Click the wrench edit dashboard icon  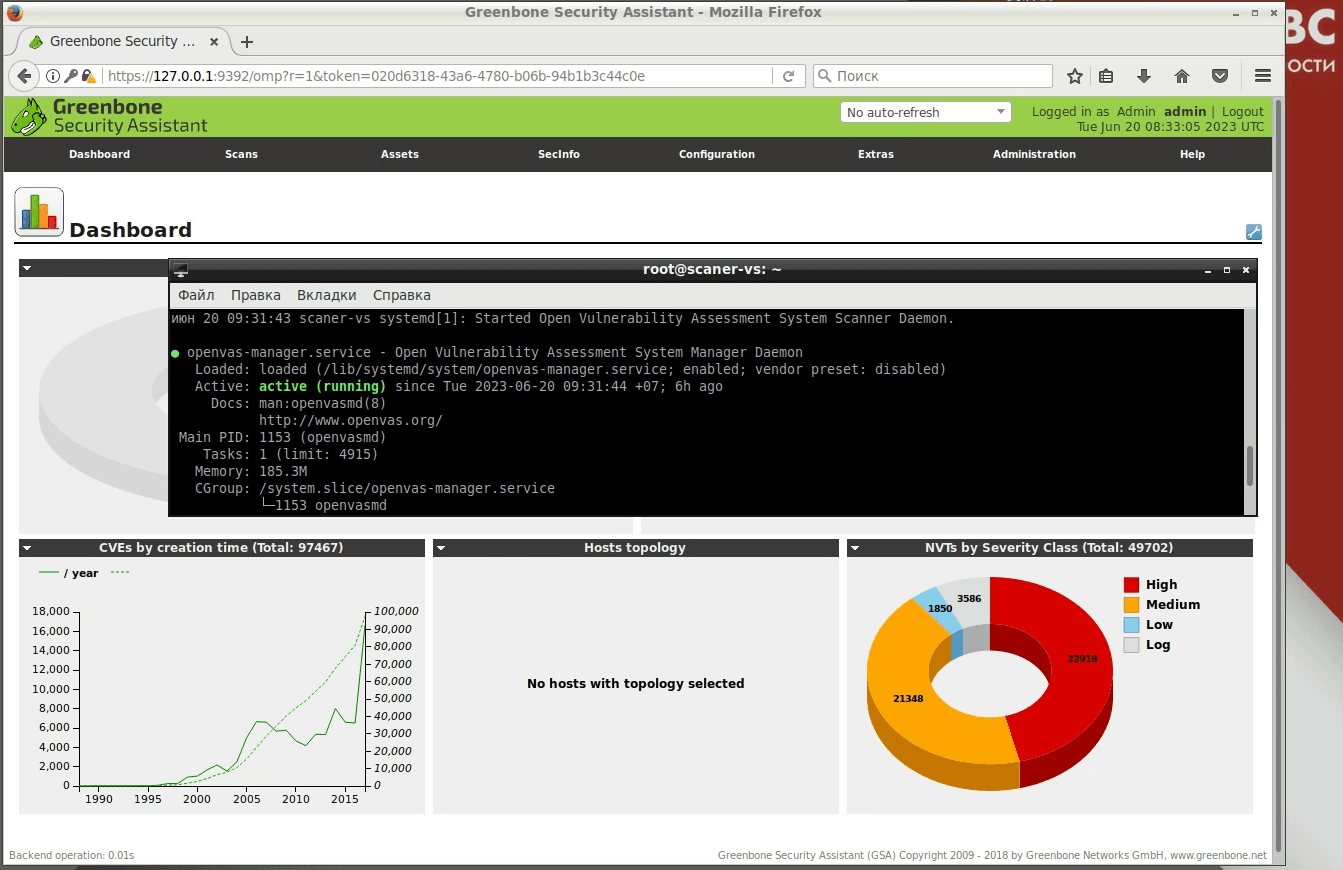1253,232
